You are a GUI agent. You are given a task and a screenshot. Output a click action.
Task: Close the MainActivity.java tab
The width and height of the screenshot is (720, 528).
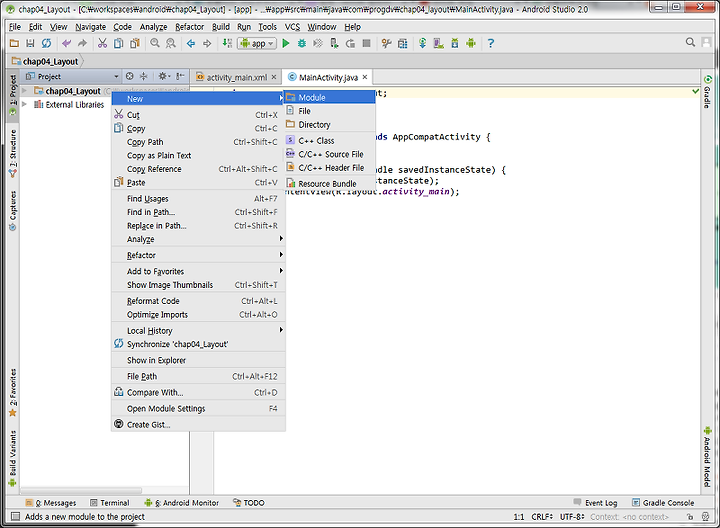365,77
